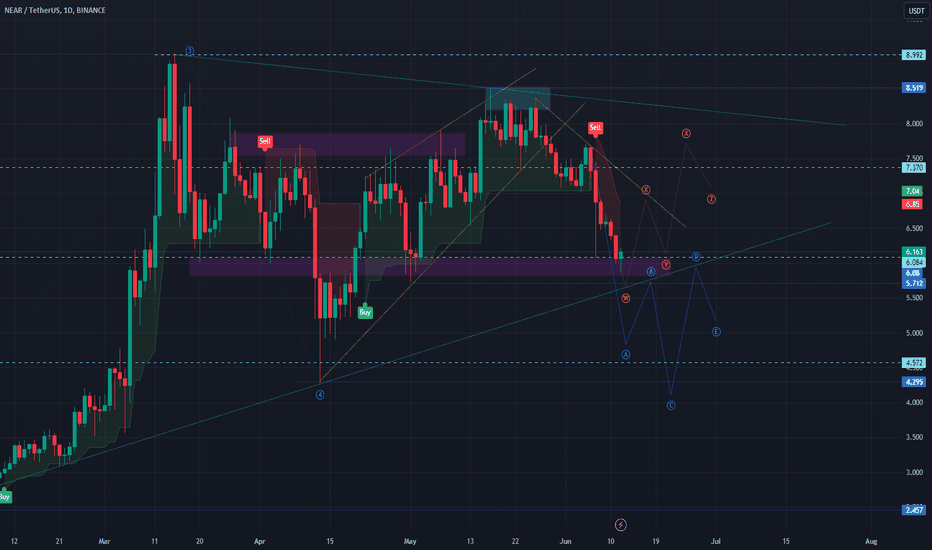The height and width of the screenshot is (550, 932).
Task: Click the lightning bolt event icon near the date axis
Action: coord(621,524)
